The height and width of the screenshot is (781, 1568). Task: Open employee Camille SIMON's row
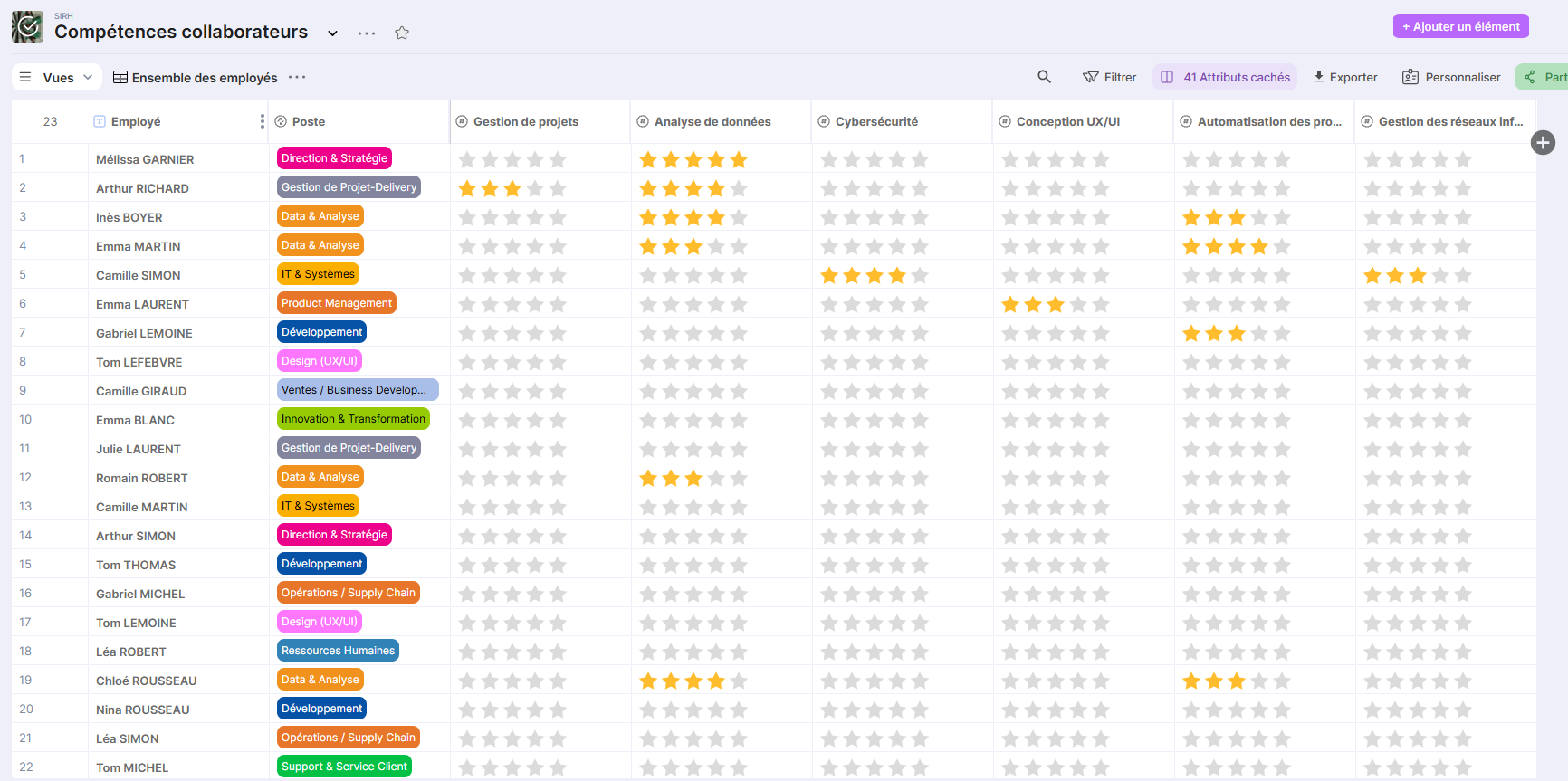pyautogui.click(x=139, y=275)
